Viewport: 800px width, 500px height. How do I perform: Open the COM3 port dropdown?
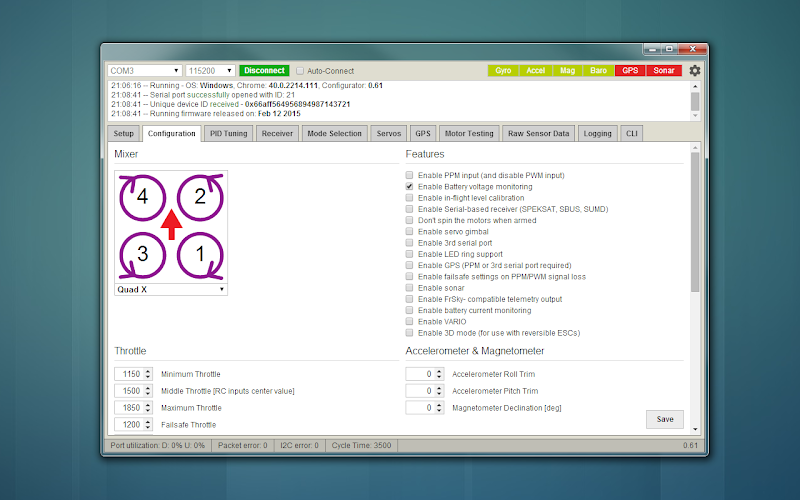pos(145,70)
